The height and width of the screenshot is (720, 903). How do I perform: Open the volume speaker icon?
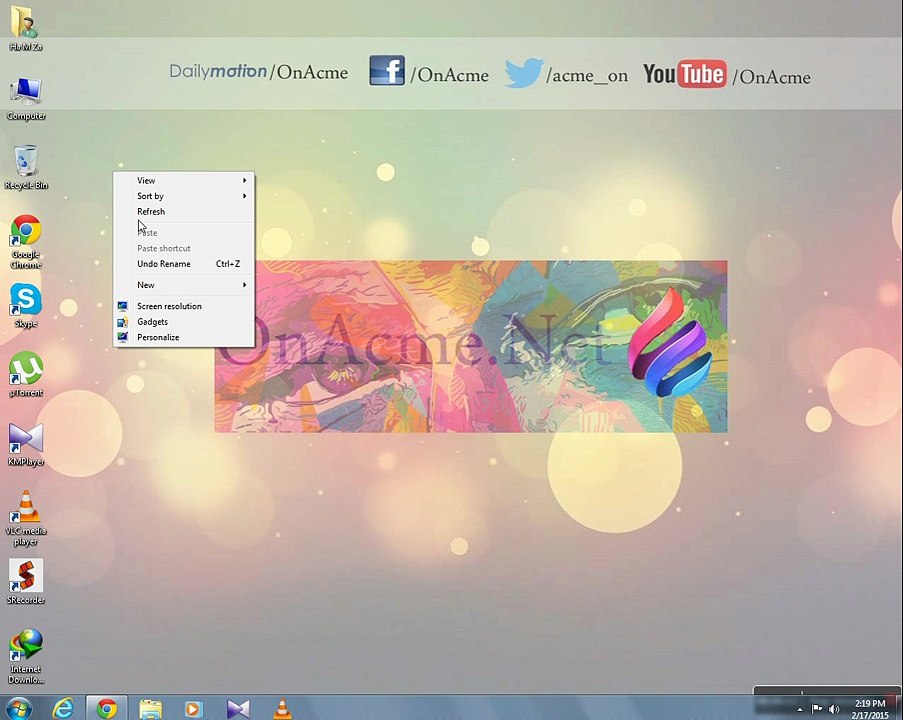[x=833, y=708]
